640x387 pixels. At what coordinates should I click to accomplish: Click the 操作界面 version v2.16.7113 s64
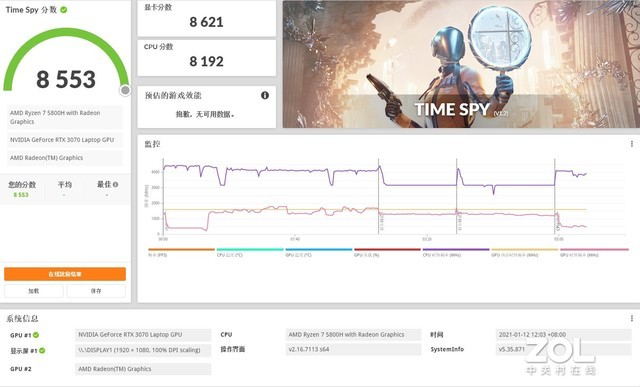(353, 349)
